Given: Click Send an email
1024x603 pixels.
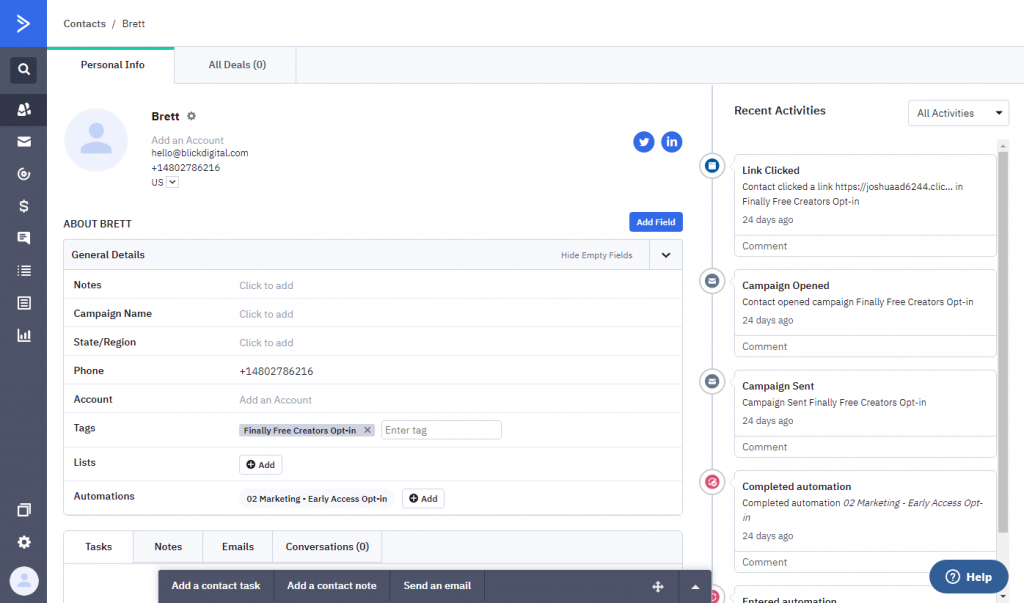Looking at the screenshot, I should click(x=437, y=586).
